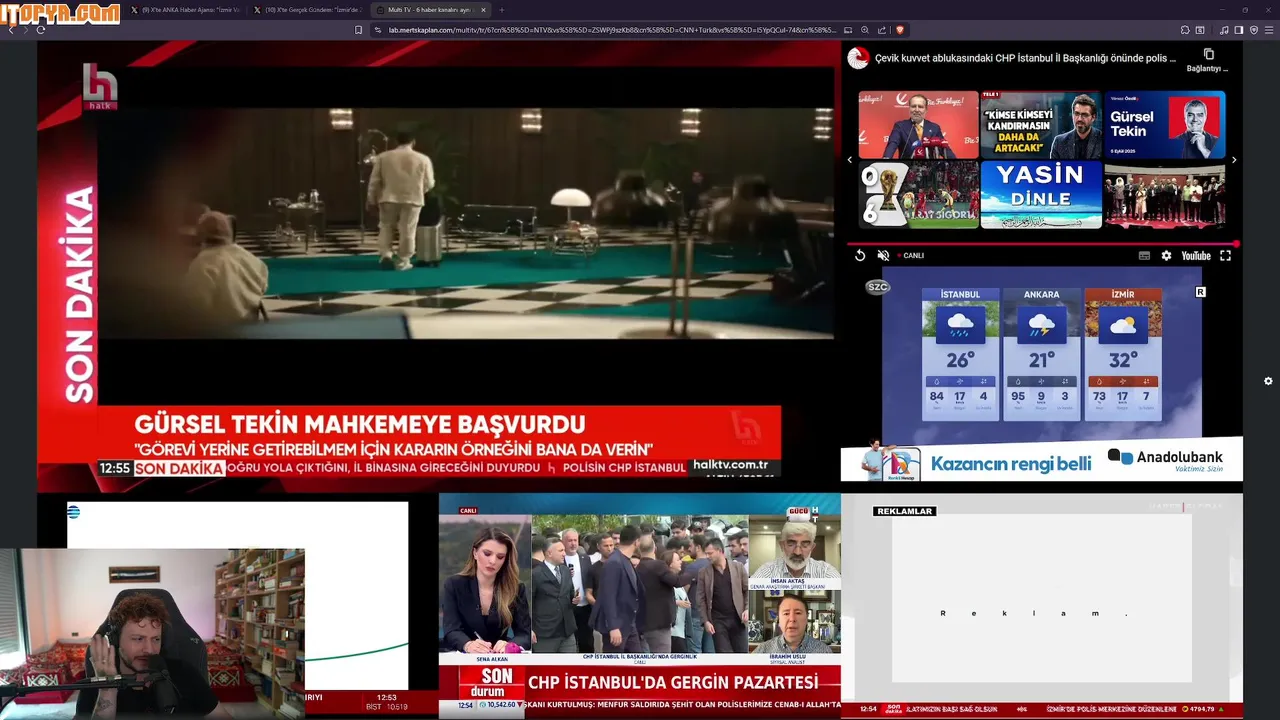Click the webcam overlay of the streamer

click(152, 632)
